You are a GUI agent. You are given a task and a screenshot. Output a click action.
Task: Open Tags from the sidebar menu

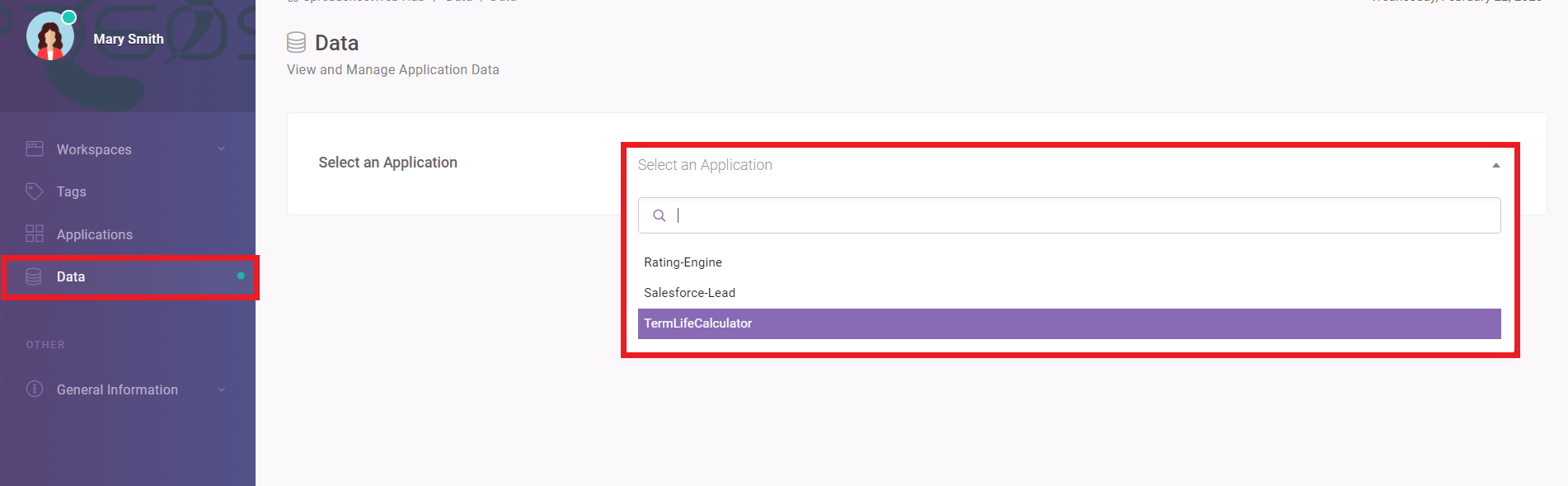click(70, 191)
